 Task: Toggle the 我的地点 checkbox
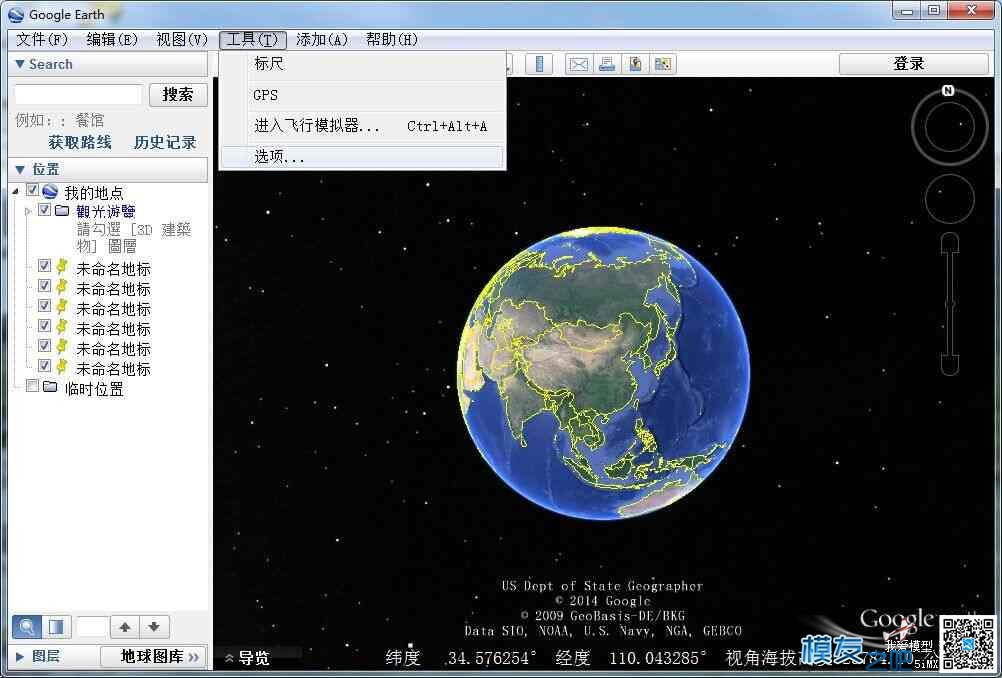click(x=33, y=190)
